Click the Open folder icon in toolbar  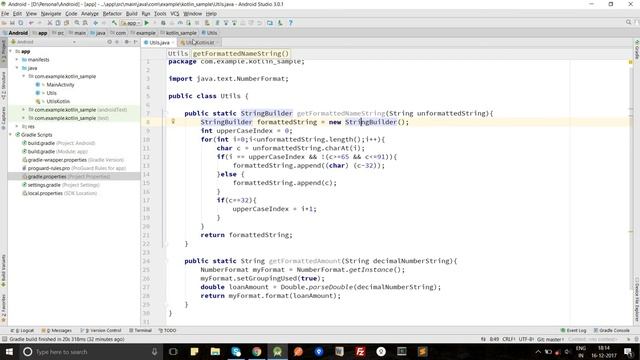point(4,23)
